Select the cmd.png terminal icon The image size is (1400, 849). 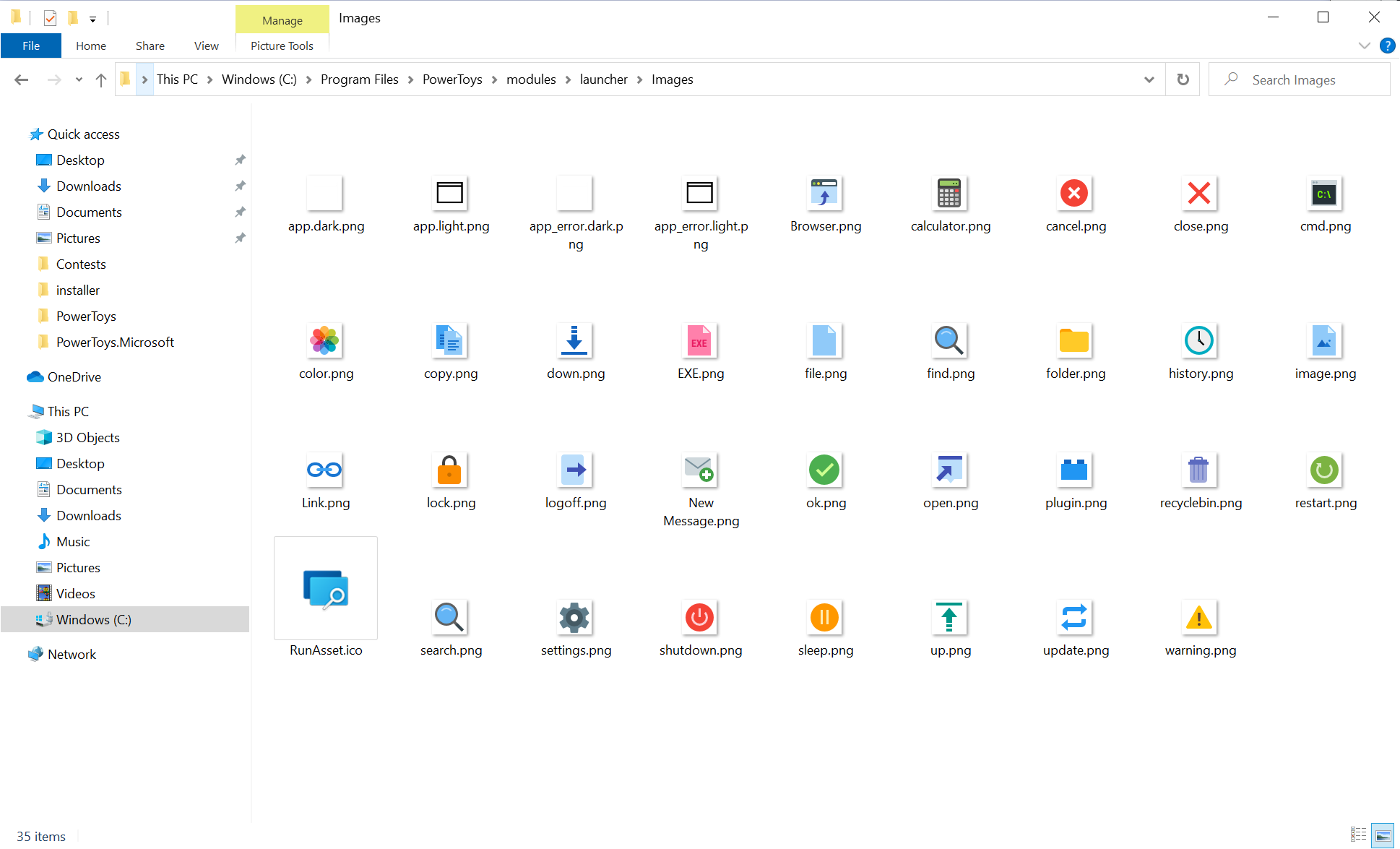click(x=1324, y=194)
